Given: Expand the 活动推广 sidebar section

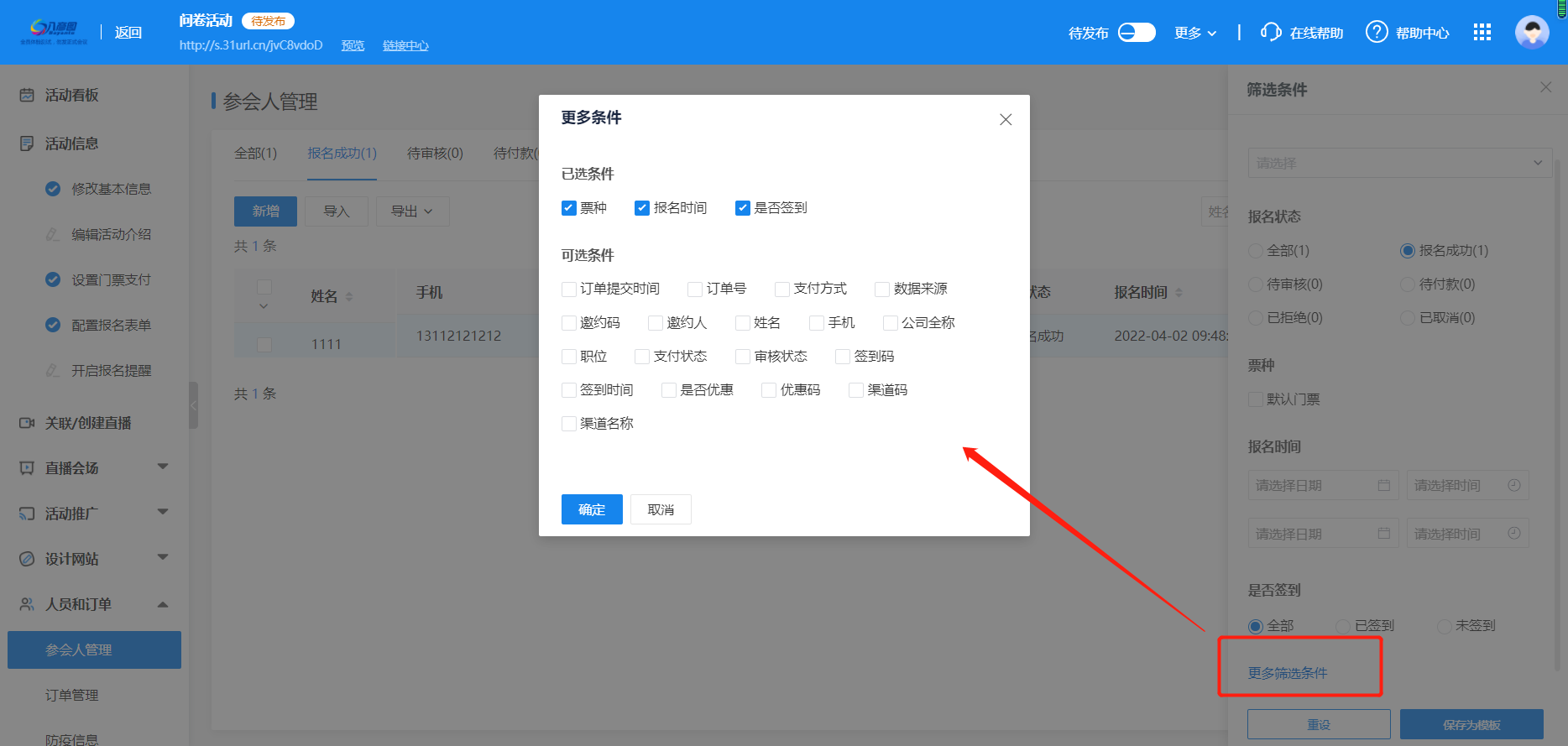Looking at the screenshot, I should pyautogui.click(x=163, y=512).
